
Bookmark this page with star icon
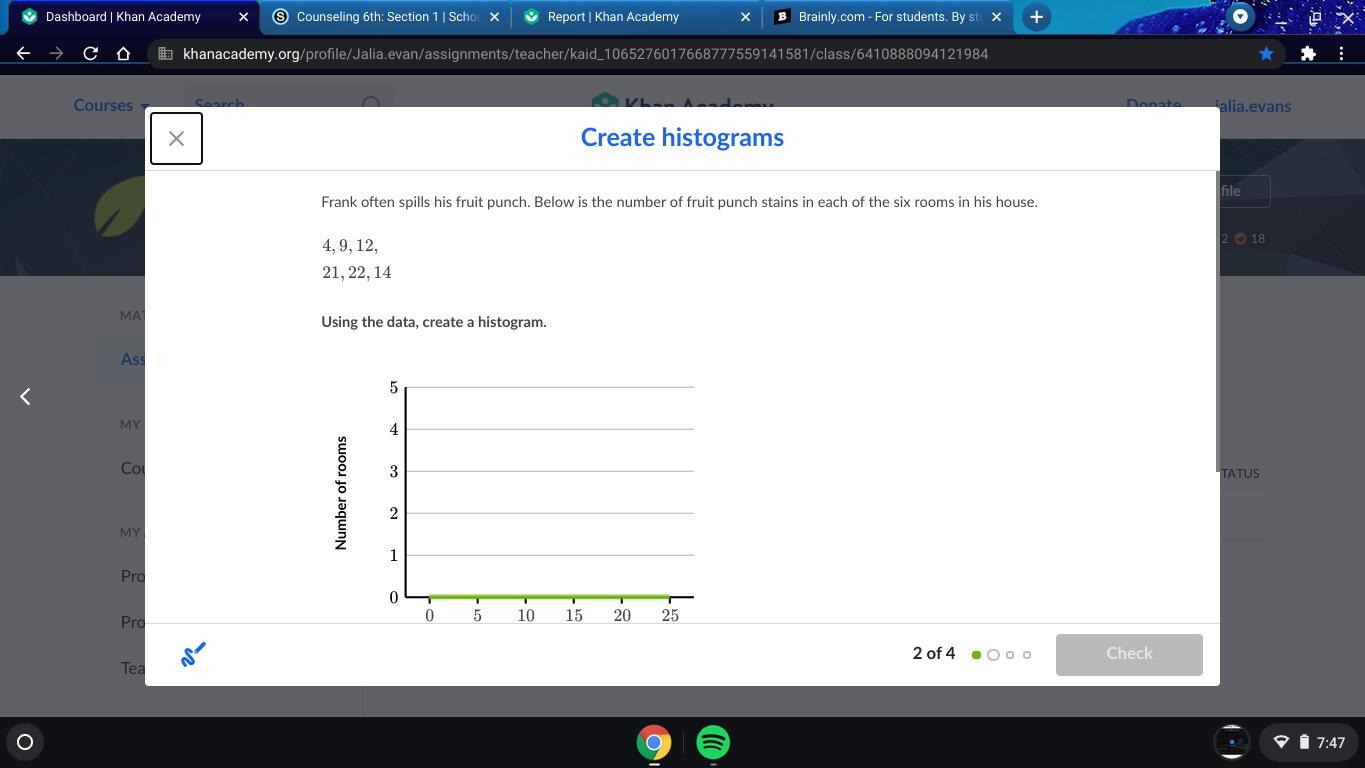(1266, 54)
